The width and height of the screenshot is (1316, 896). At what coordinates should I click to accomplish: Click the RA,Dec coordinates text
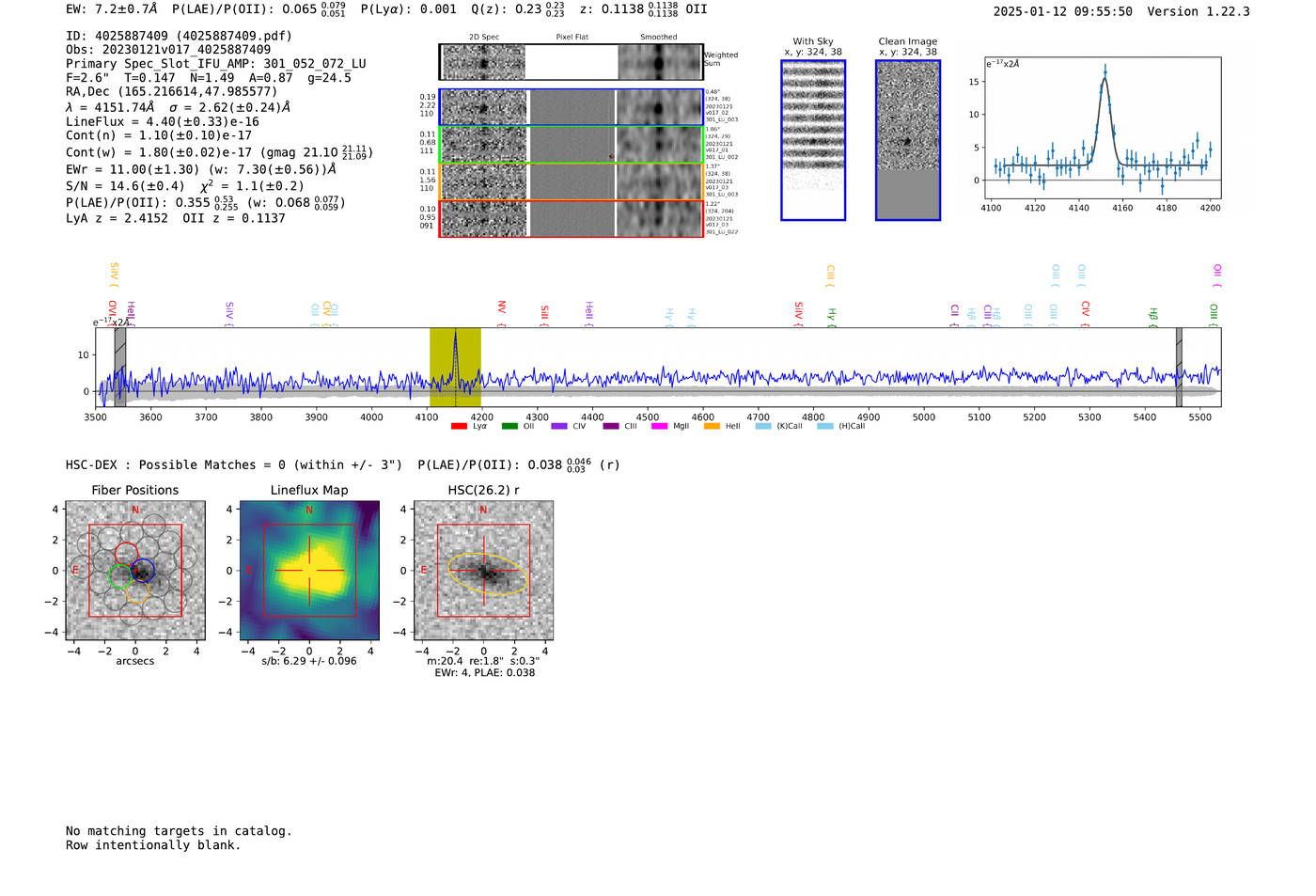click(x=172, y=92)
